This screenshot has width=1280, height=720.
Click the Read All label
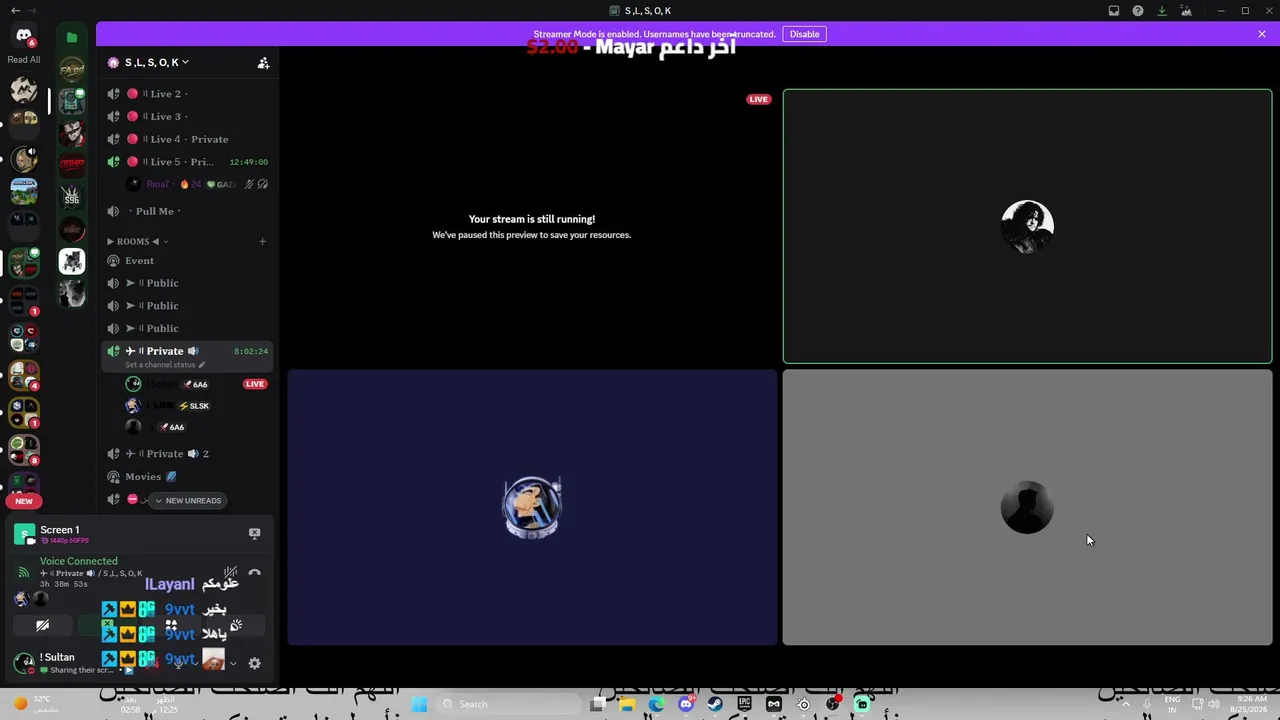coord(24,60)
